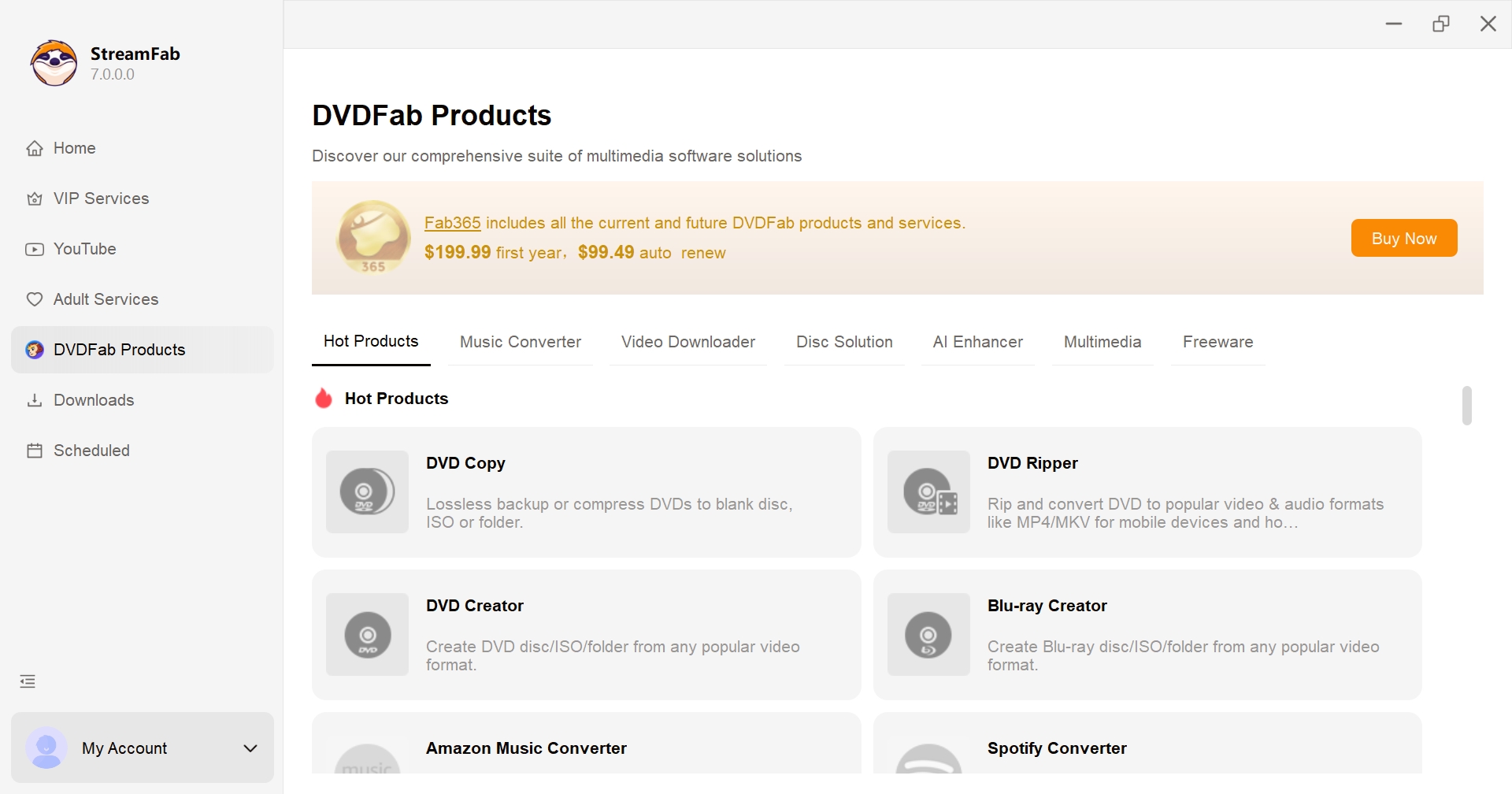Click the Blu-ray Creator disc icon
This screenshot has height=794, width=1512.
point(928,634)
